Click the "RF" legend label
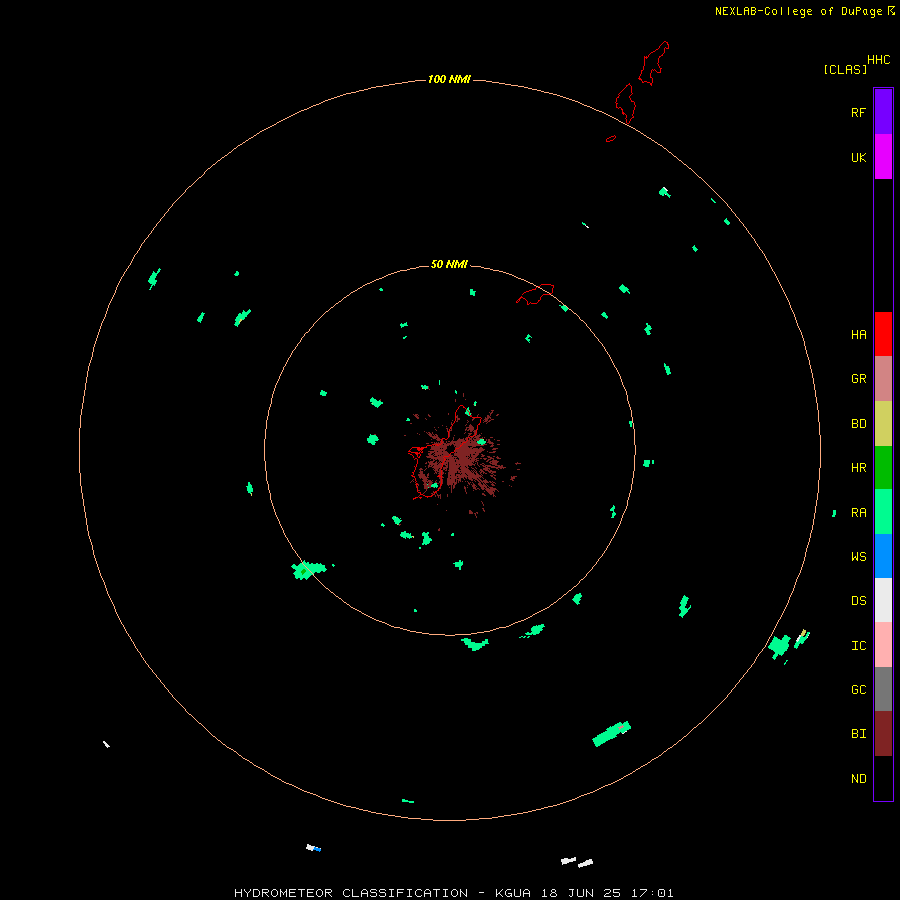The height and width of the screenshot is (900, 900). click(x=859, y=112)
